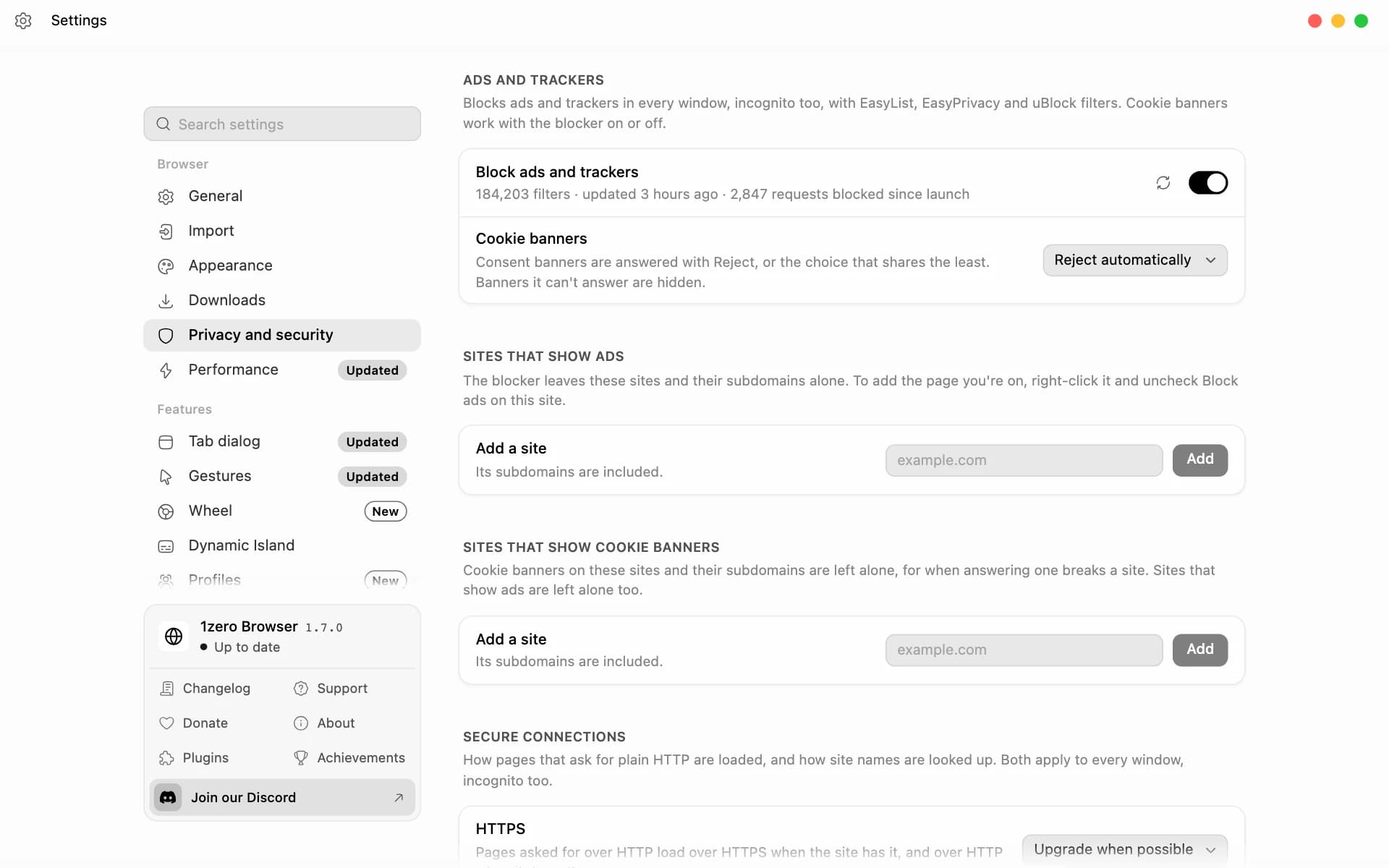1389x868 pixels.
Task: Click the Performance lightning icon
Action: tap(166, 370)
